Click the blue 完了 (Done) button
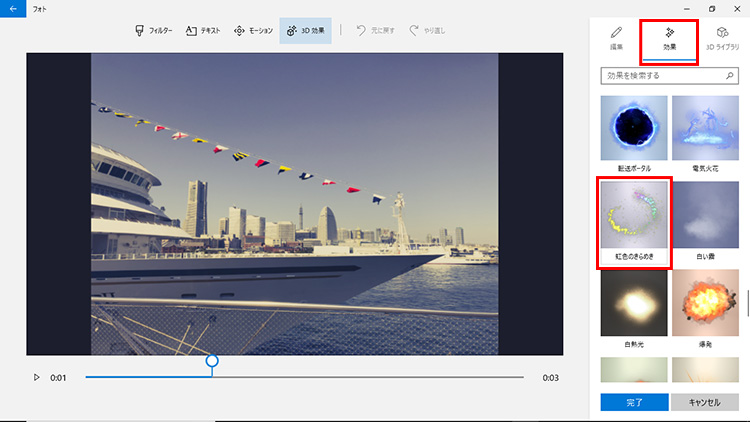This screenshot has width=750, height=422. [x=633, y=402]
